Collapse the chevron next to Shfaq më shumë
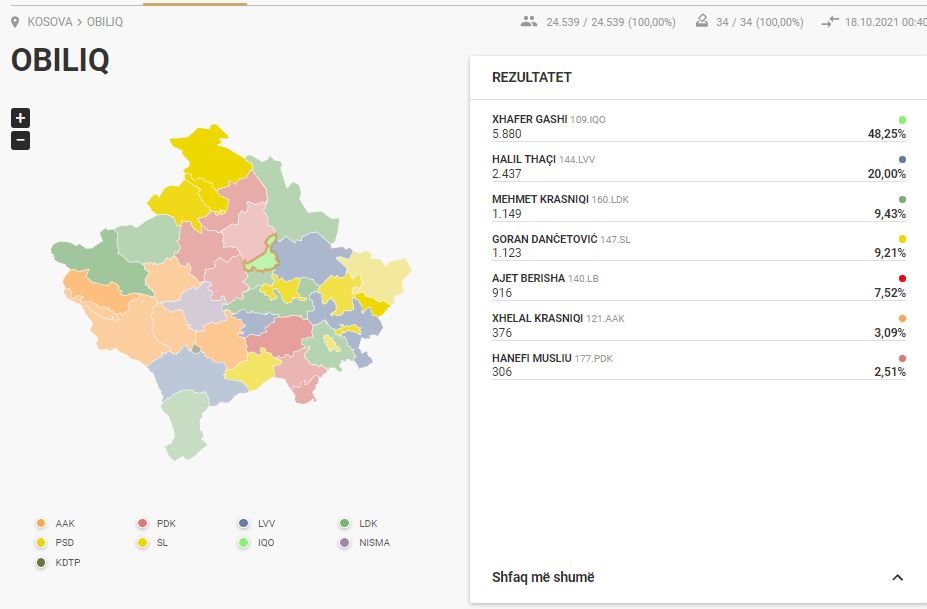Screen dimensions: 927x609 [x=897, y=577]
